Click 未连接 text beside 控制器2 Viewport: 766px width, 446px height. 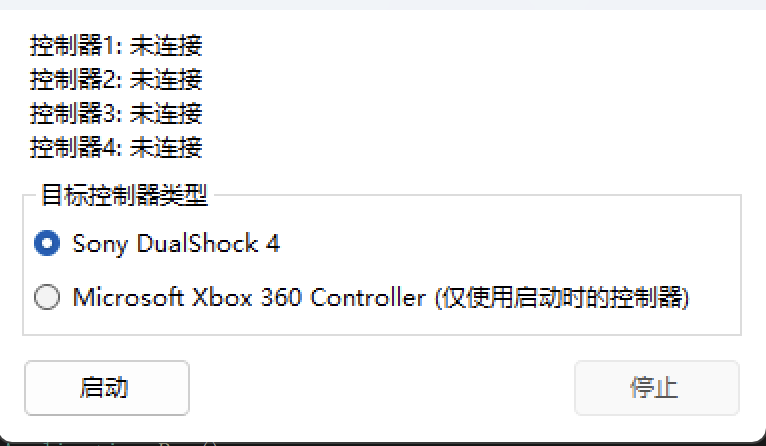click(166, 79)
